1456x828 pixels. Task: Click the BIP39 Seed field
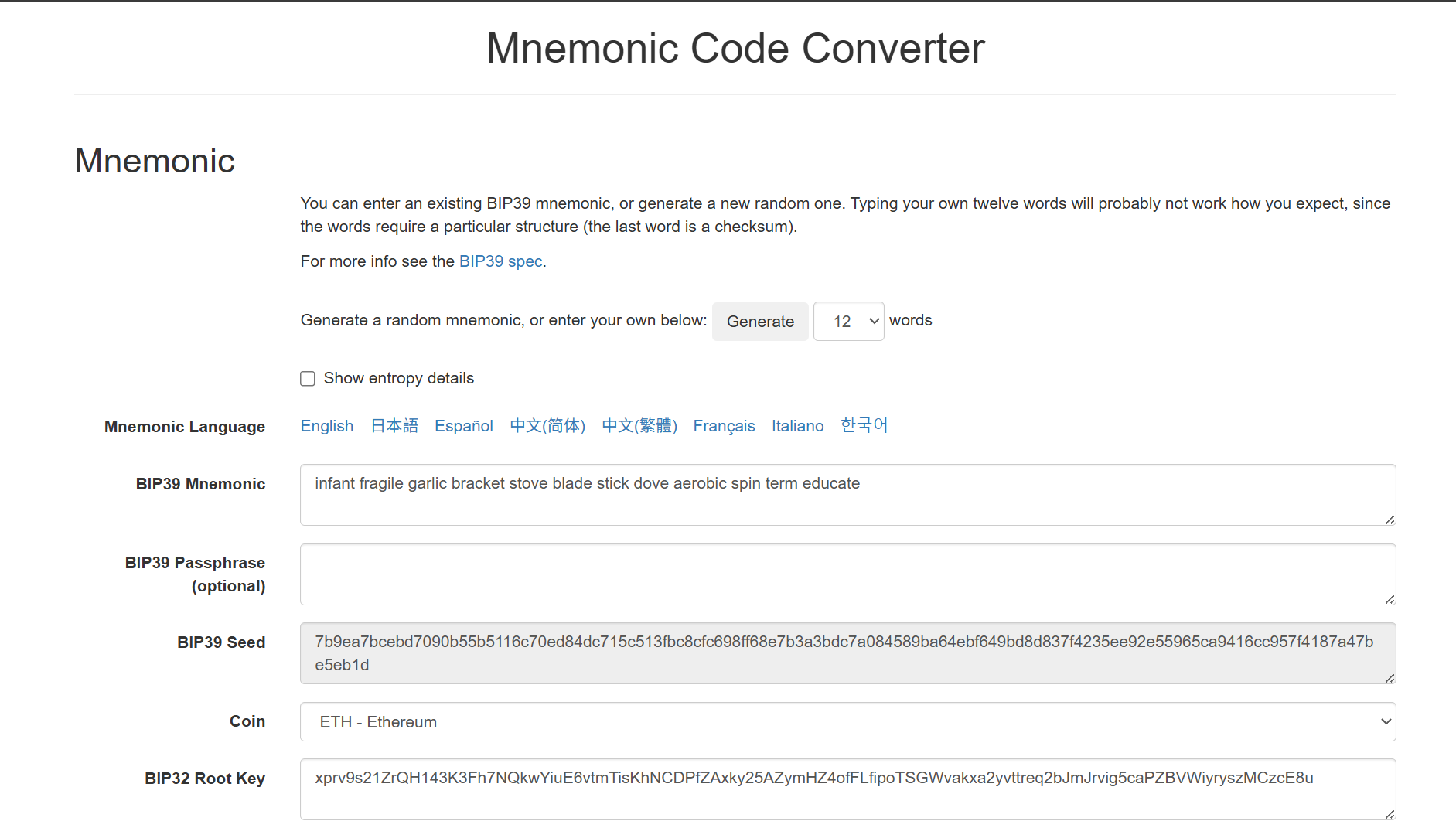tap(847, 653)
